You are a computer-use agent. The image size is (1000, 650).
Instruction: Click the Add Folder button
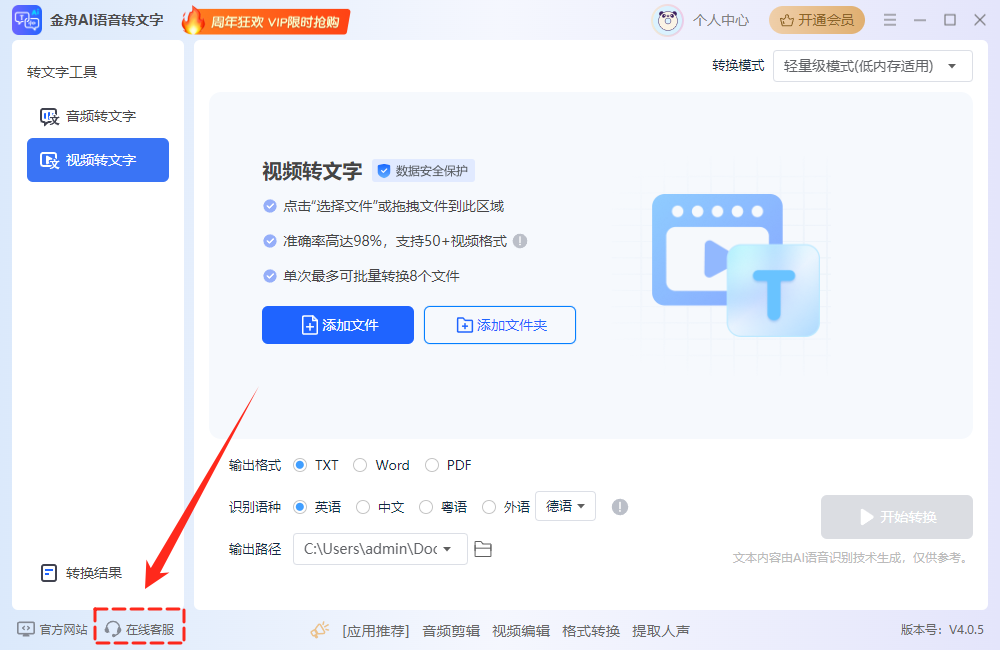[x=500, y=325]
